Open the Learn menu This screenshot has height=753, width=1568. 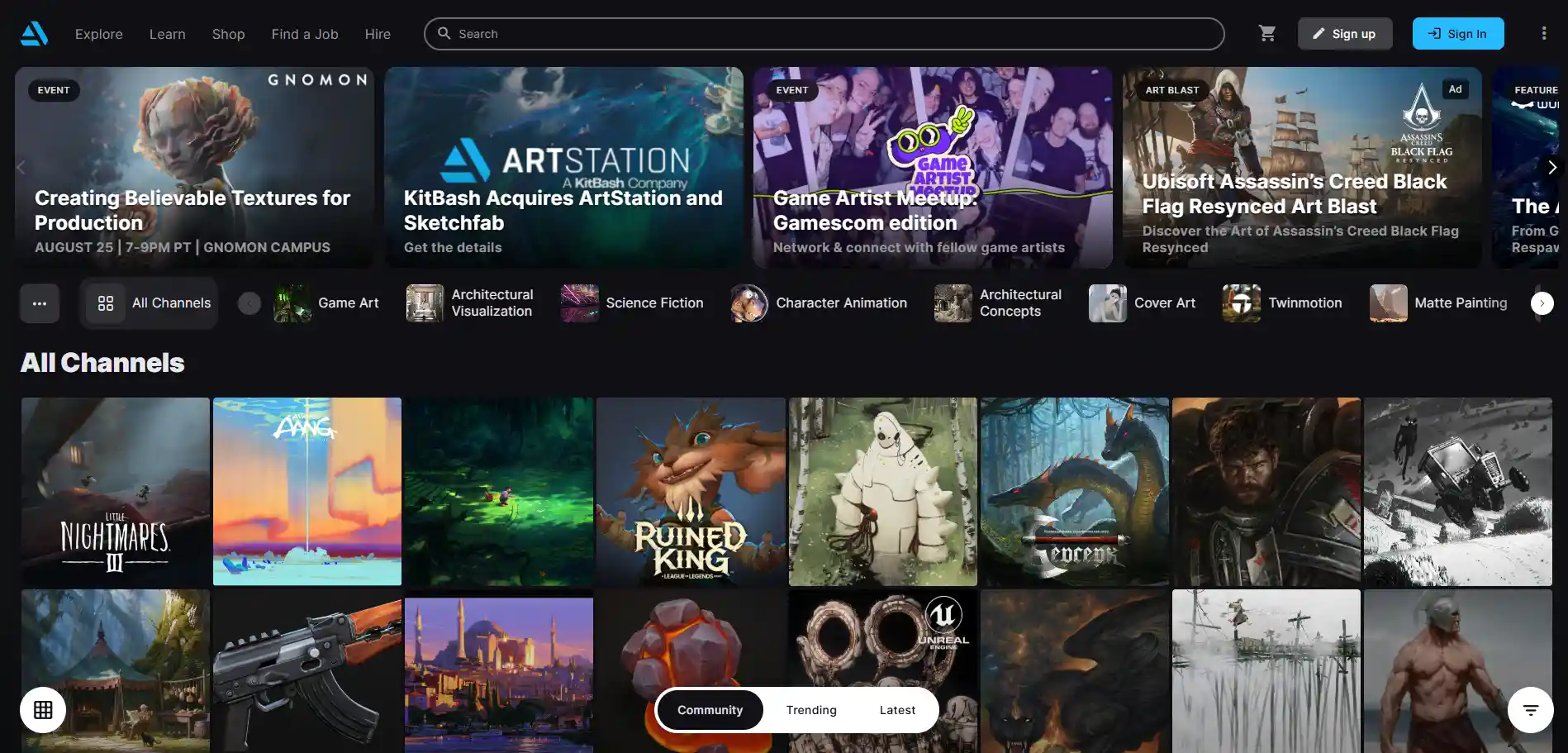168,34
